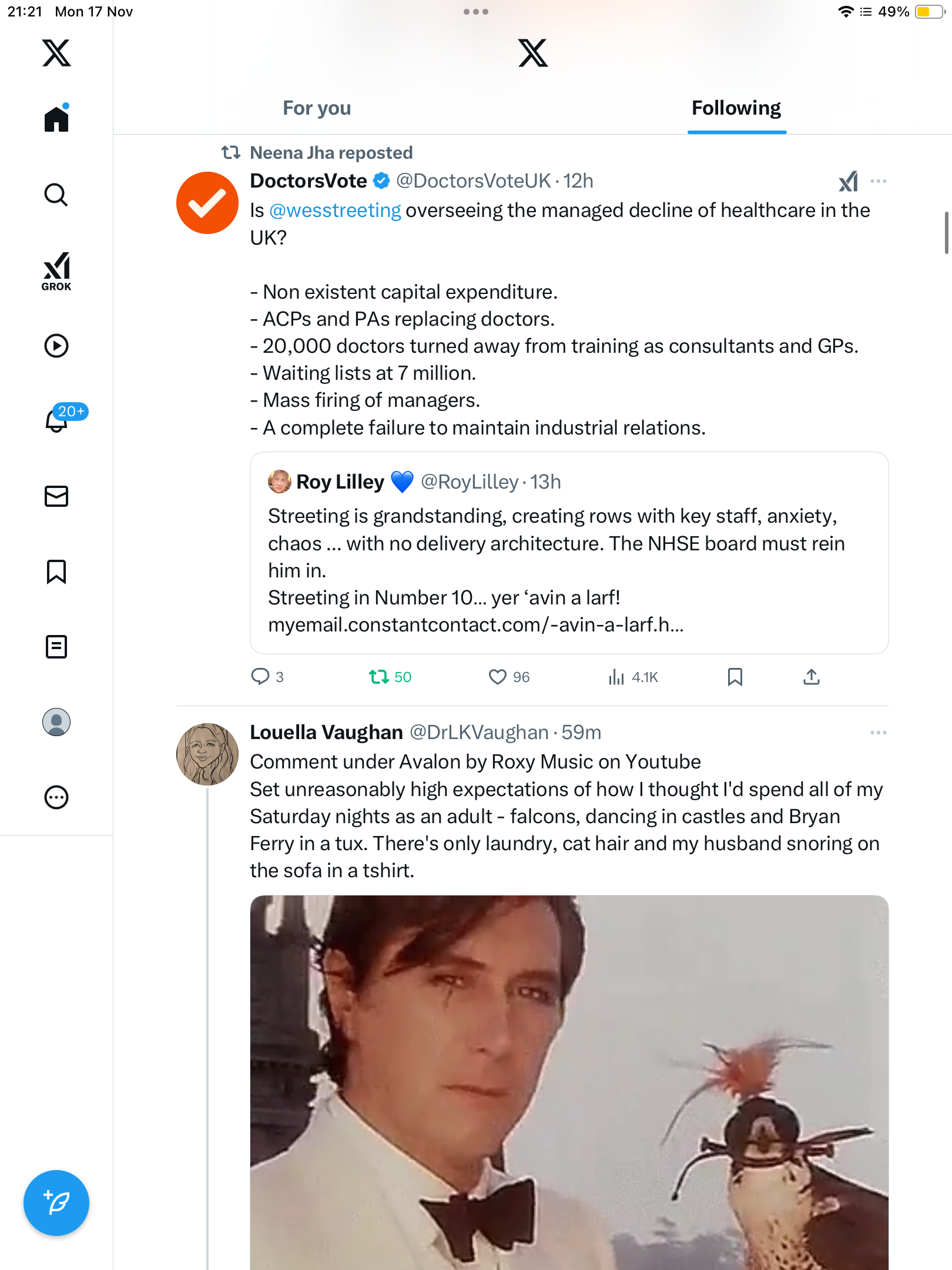
Task: Tap the compose new post button
Action: click(x=56, y=1203)
